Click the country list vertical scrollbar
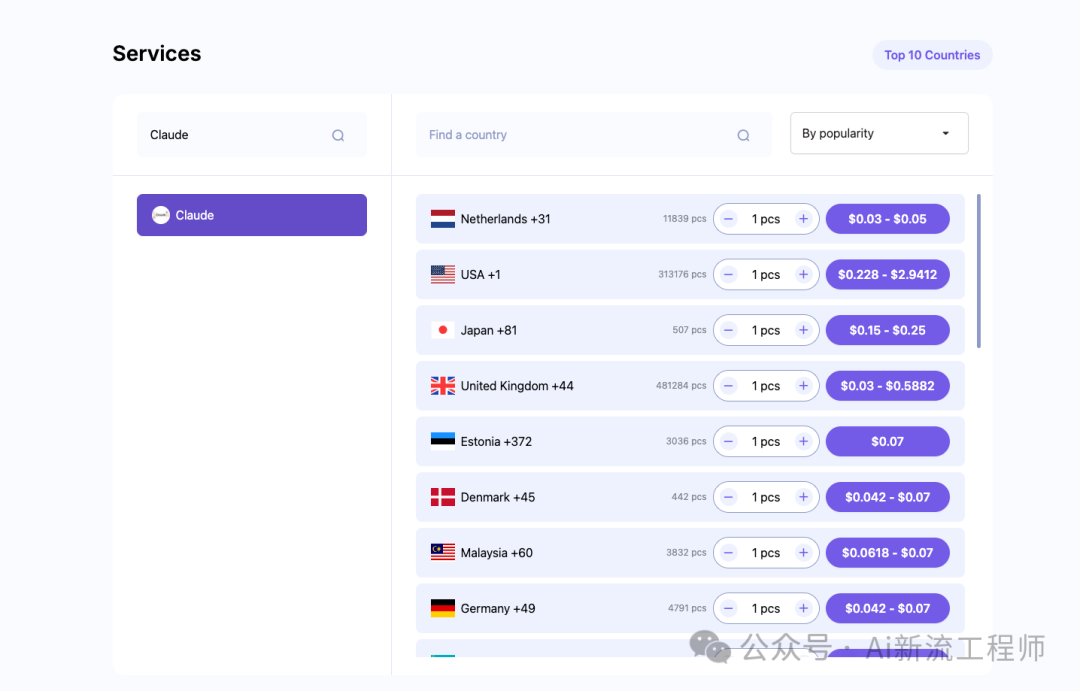 [979, 270]
